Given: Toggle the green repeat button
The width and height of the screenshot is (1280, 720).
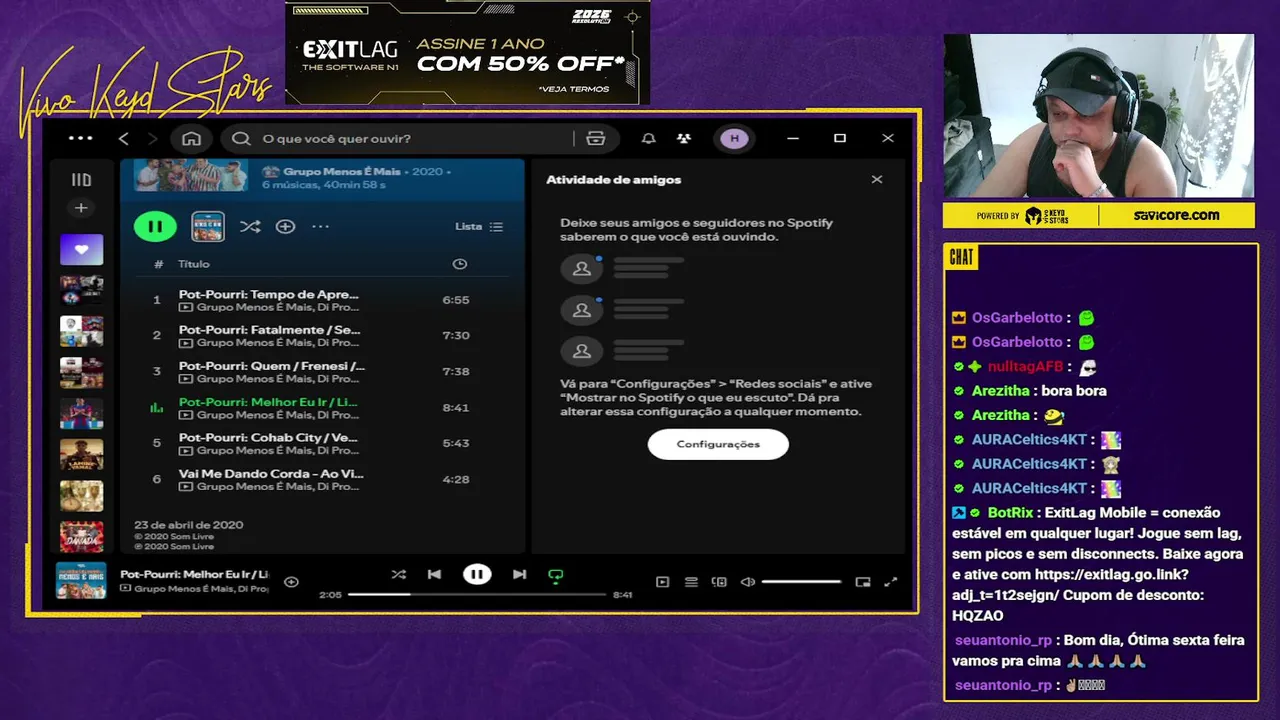Looking at the screenshot, I should pyautogui.click(x=556, y=575).
